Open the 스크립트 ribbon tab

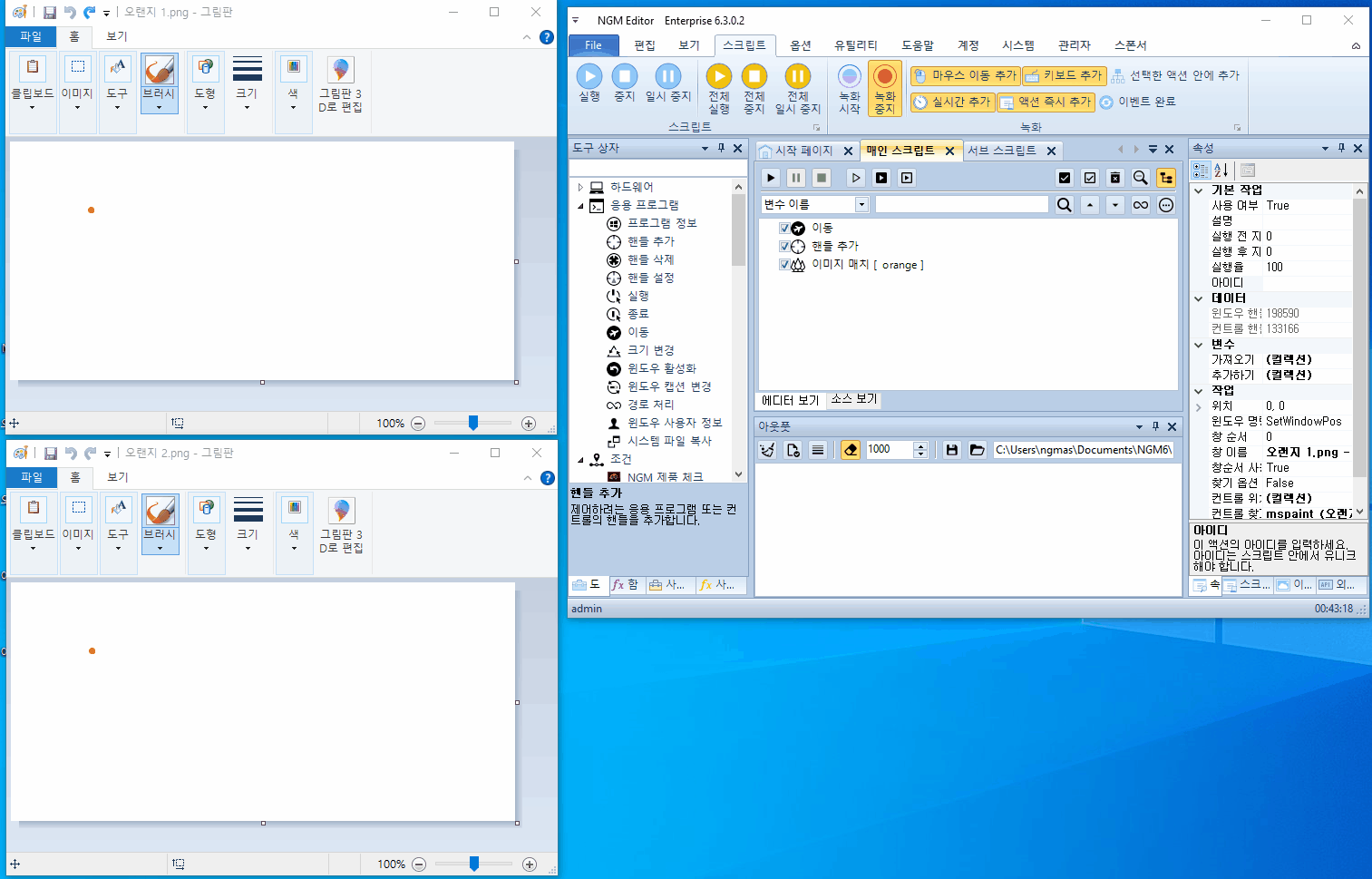pos(744,45)
